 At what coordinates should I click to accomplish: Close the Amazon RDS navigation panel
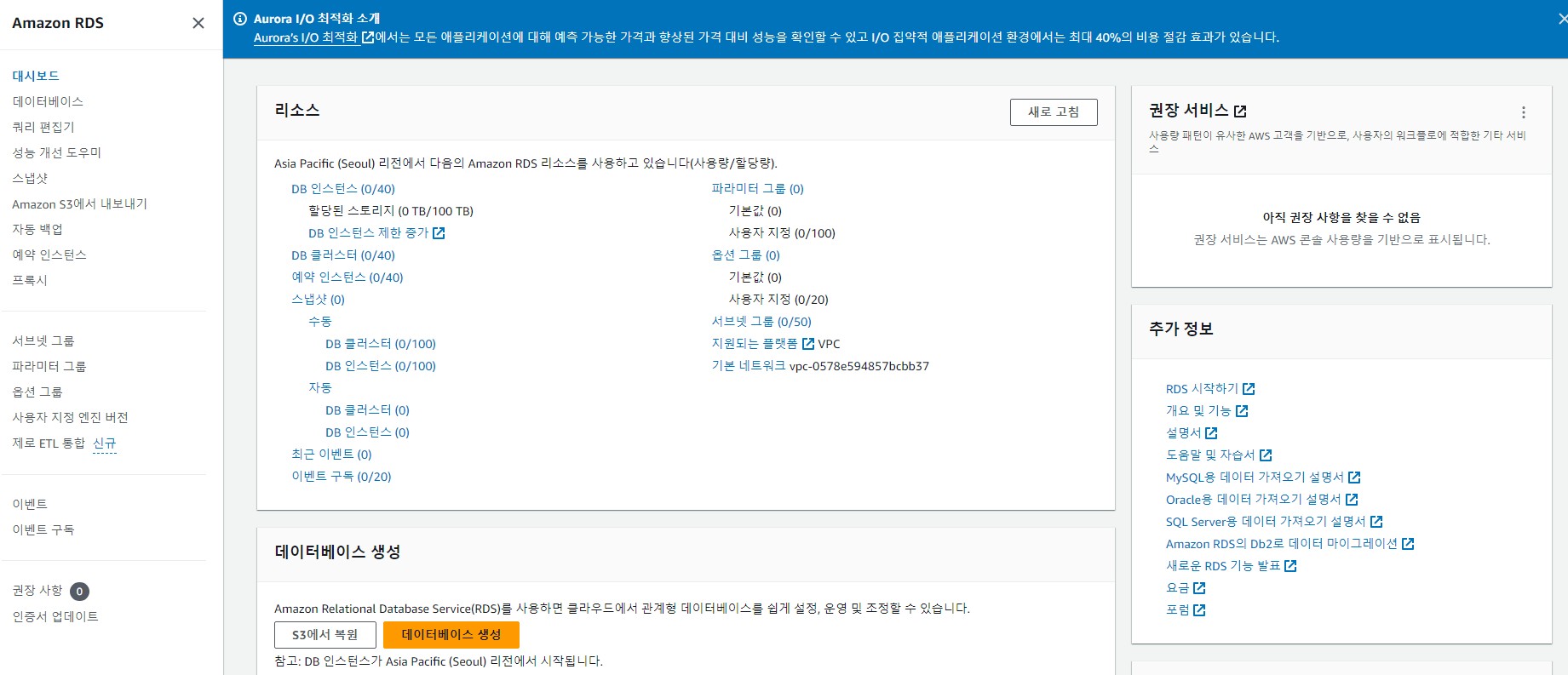tap(198, 23)
